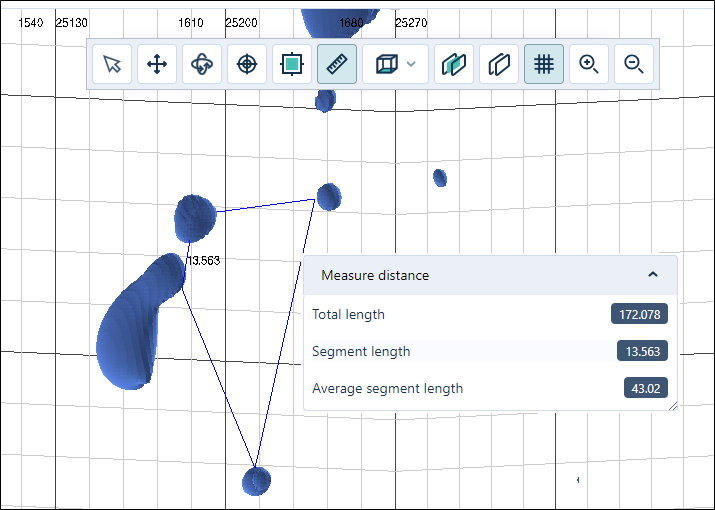Collapse the Measure distance panel chevron
715x510 pixels.
pos(653,275)
